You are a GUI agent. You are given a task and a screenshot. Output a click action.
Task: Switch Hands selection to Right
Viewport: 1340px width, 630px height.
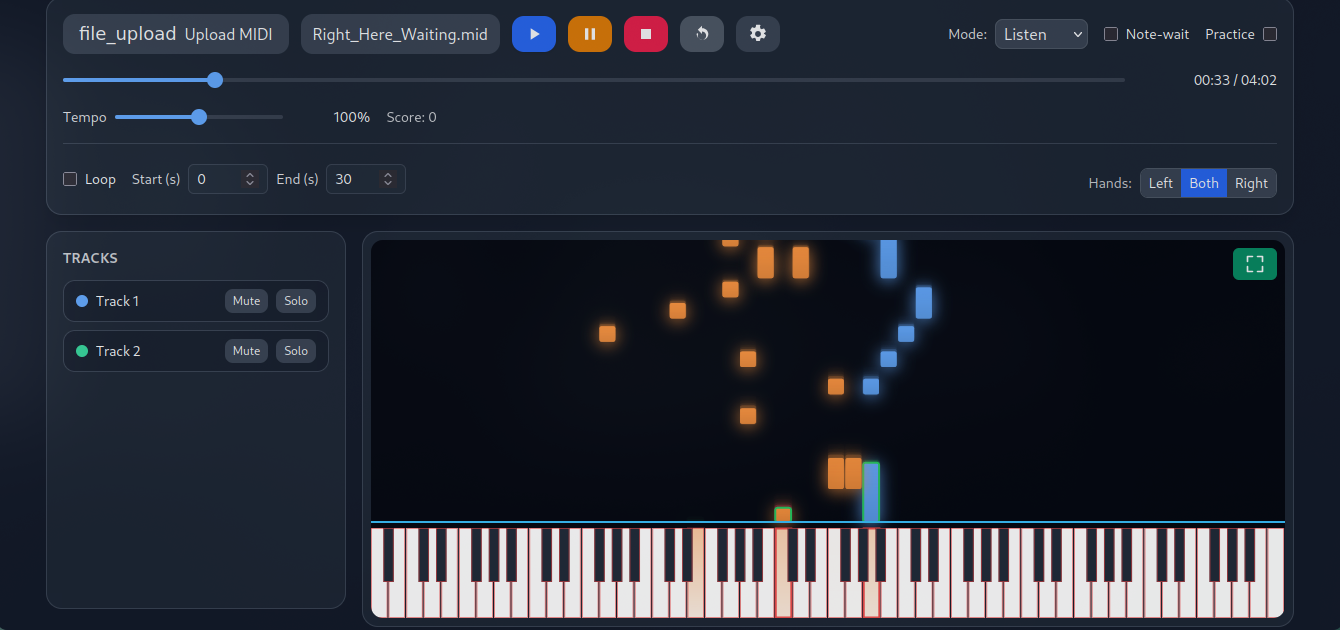(x=1251, y=183)
